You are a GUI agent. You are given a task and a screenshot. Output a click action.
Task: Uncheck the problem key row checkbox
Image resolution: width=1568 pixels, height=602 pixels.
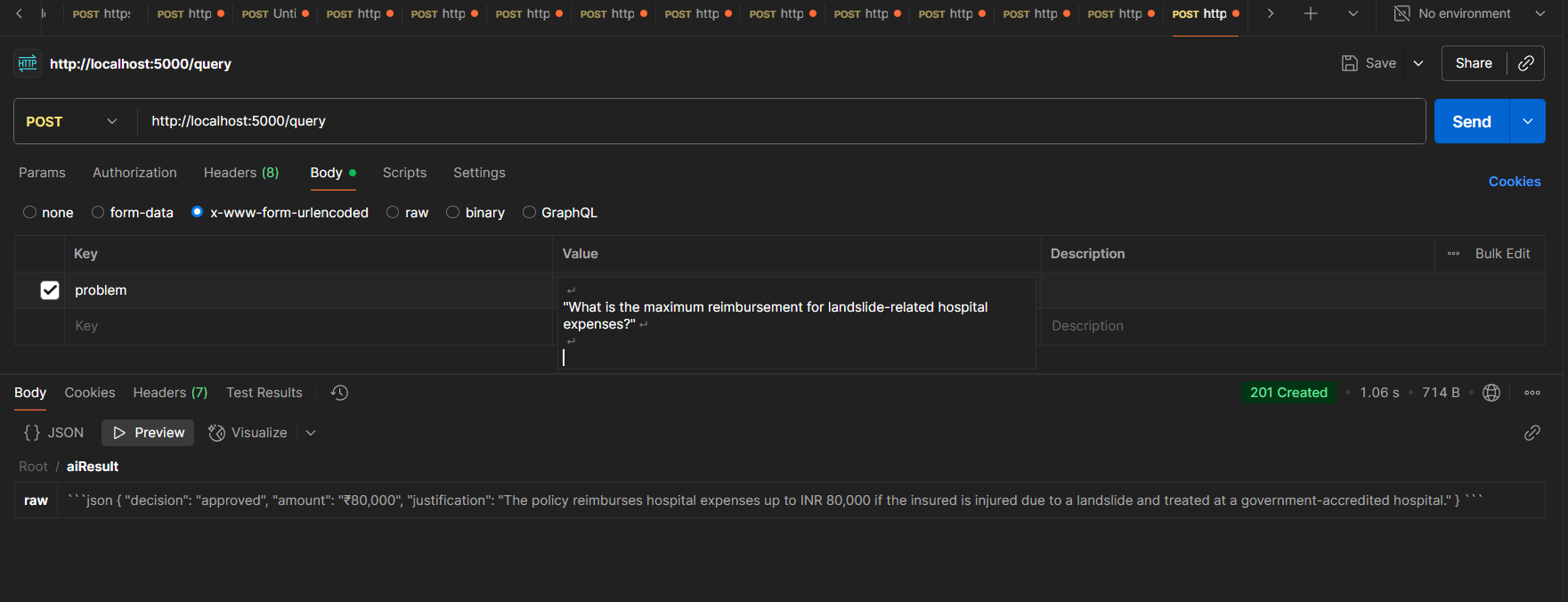click(50, 290)
